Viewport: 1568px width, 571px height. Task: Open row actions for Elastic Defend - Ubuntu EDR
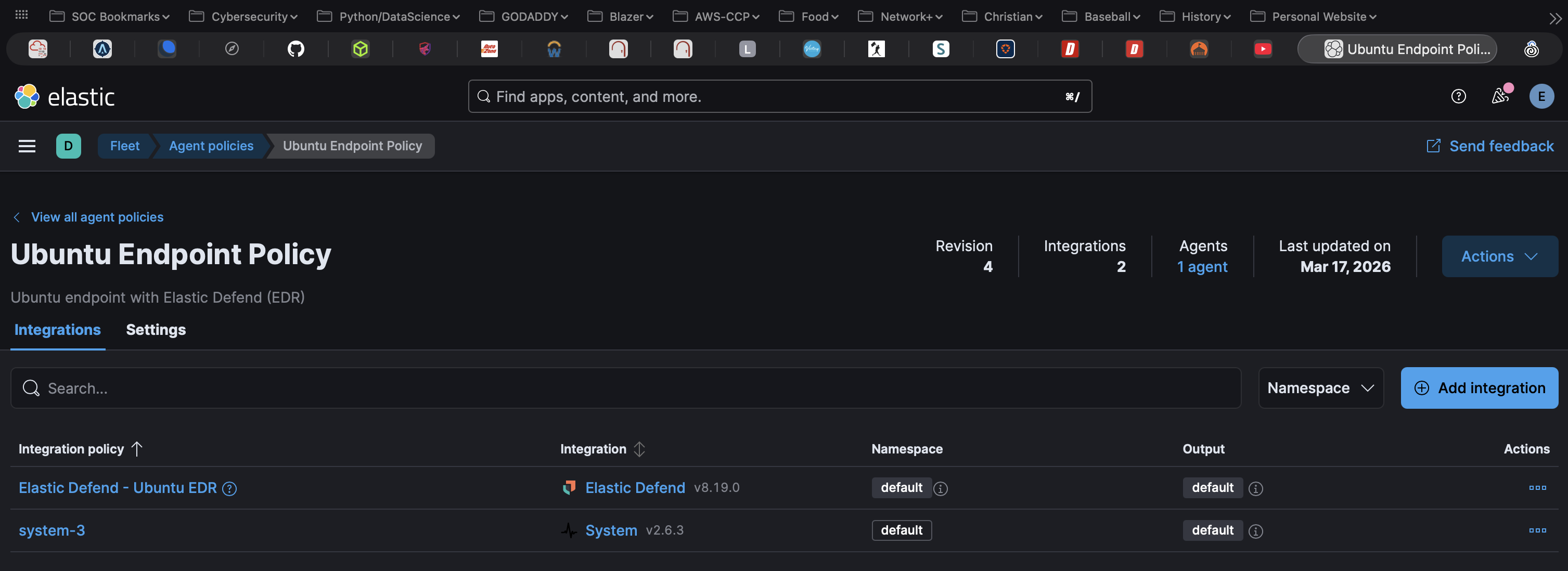1537,488
